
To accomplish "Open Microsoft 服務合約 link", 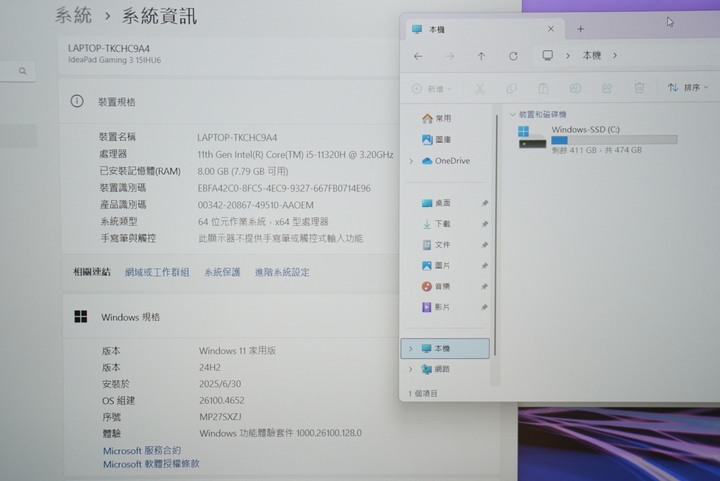I will 142,450.
